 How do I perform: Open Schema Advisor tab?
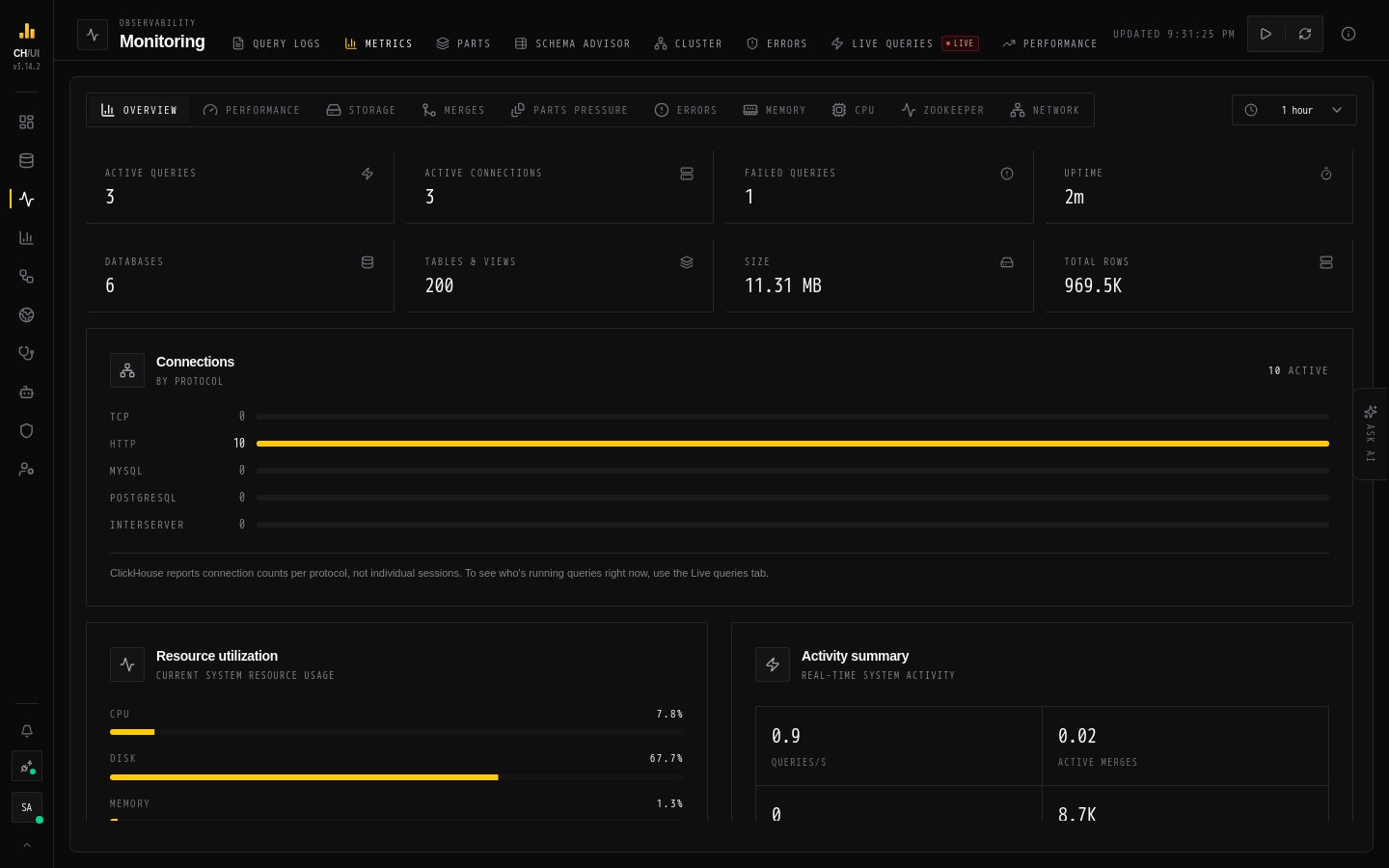tap(572, 43)
